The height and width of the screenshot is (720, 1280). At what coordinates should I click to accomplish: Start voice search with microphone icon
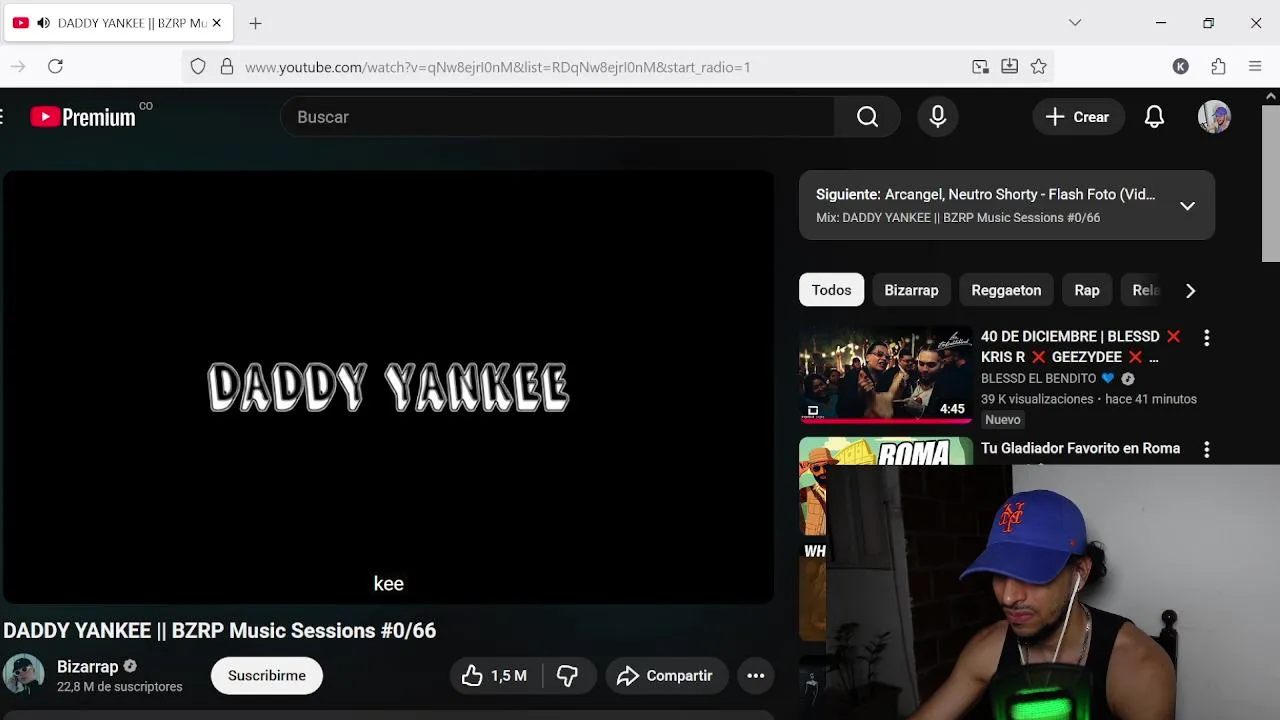(938, 117)
